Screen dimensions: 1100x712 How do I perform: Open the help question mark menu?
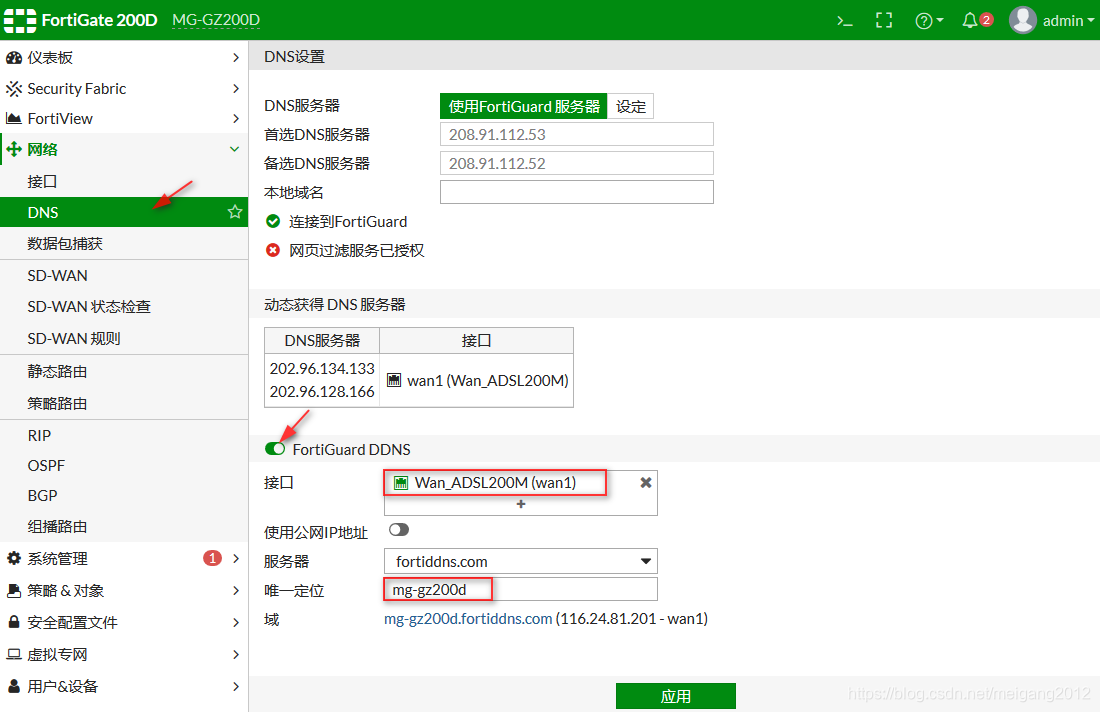coord(929,21)
